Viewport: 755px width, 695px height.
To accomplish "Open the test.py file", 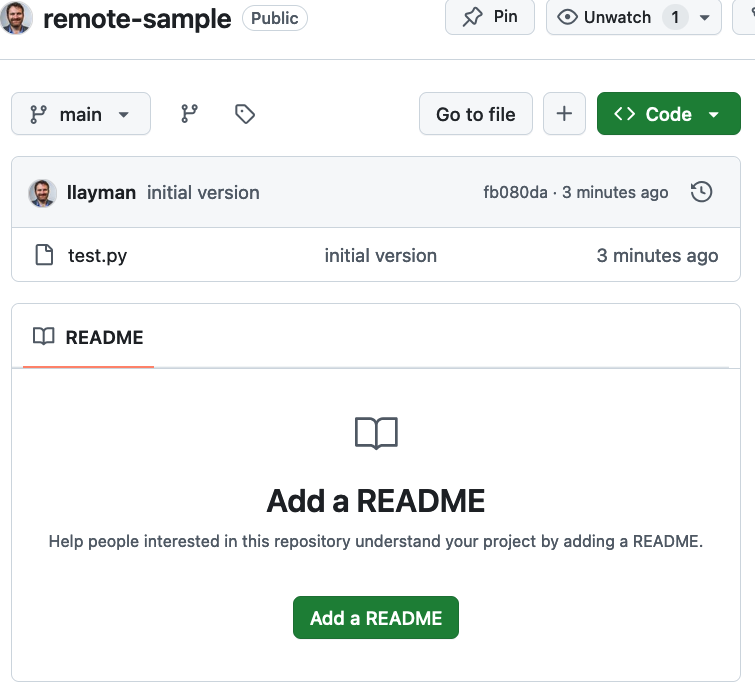I will point(97,256).
